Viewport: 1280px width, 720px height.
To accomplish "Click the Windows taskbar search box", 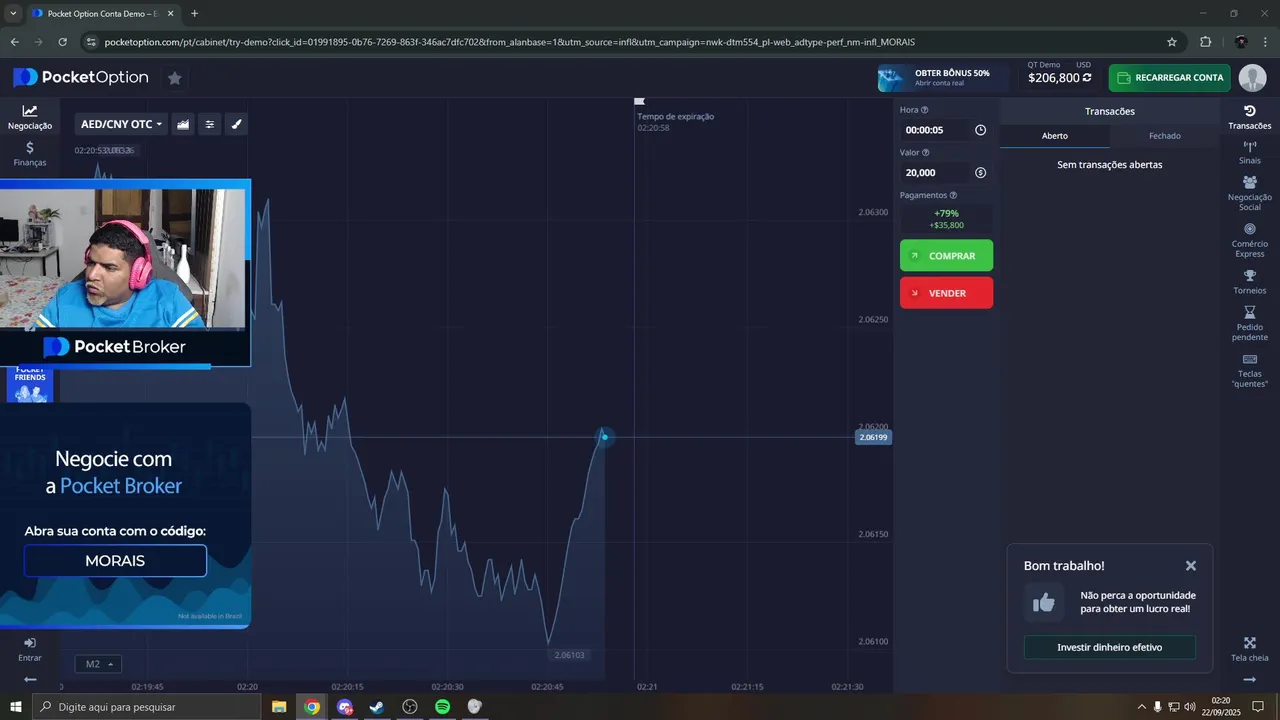I will click(x=148, y=707).
